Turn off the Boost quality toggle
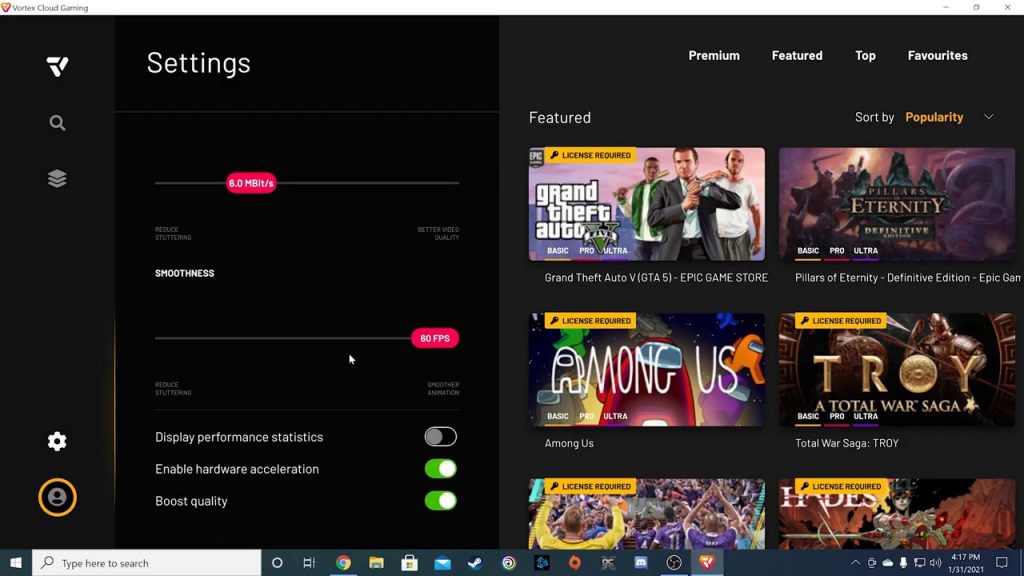The width and height of the screenshot is (1024, 576). (x=441, y=501)
